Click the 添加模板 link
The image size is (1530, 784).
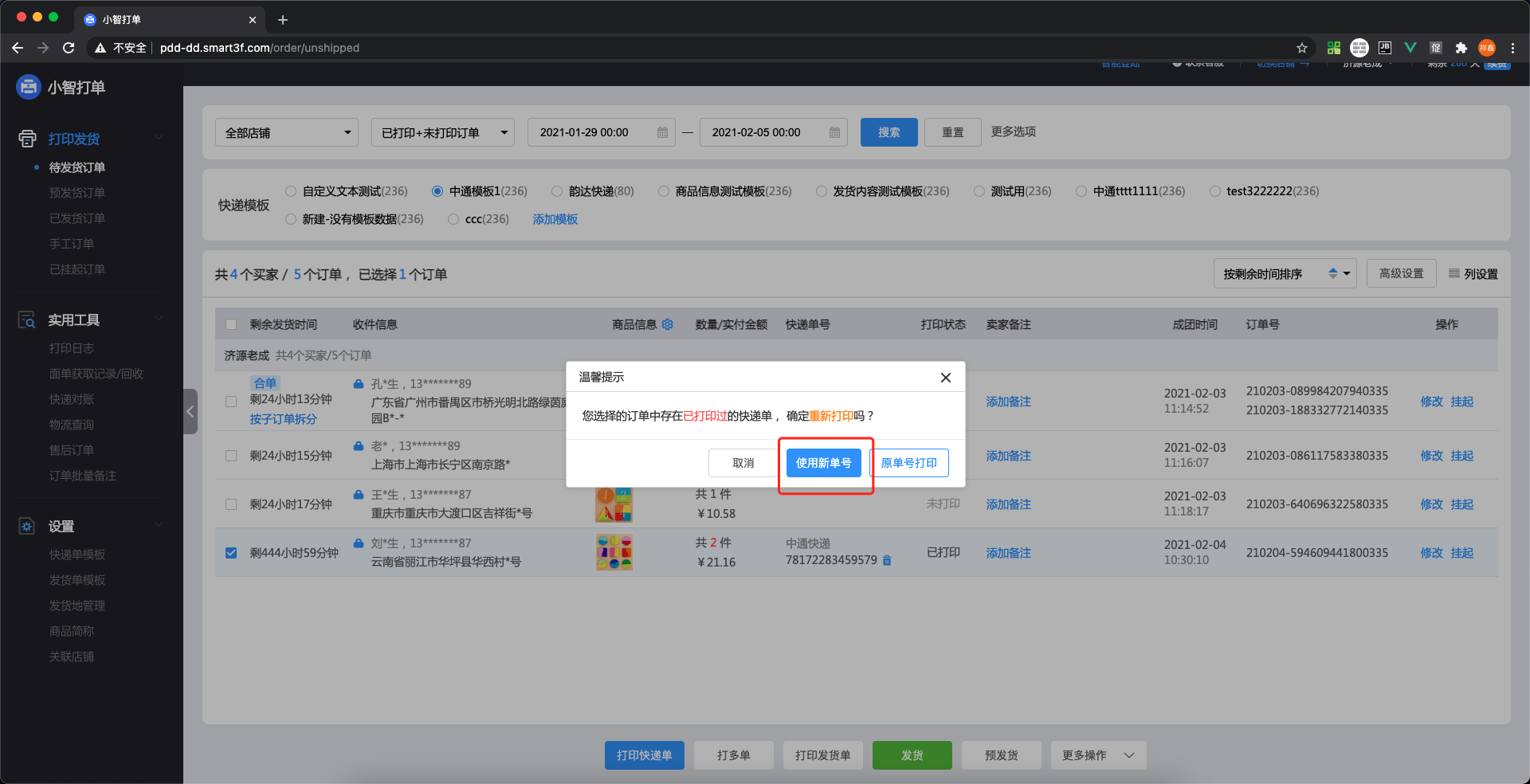(x=555, y=219)
